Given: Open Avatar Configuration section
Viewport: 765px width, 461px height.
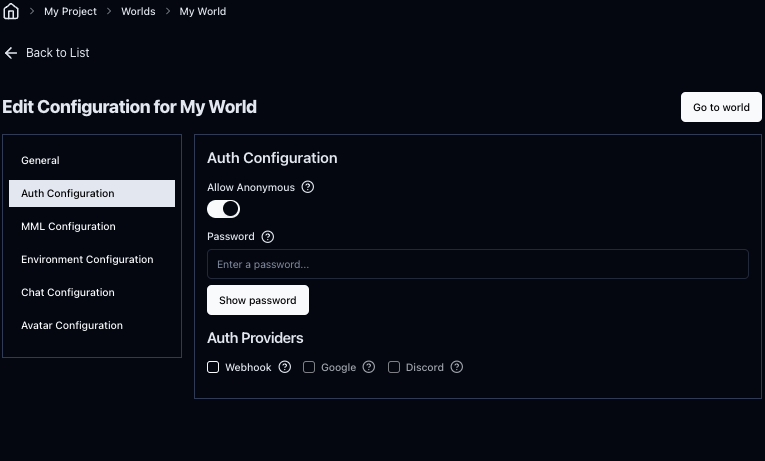Looking at the screenshot, I should coord(72,325).
